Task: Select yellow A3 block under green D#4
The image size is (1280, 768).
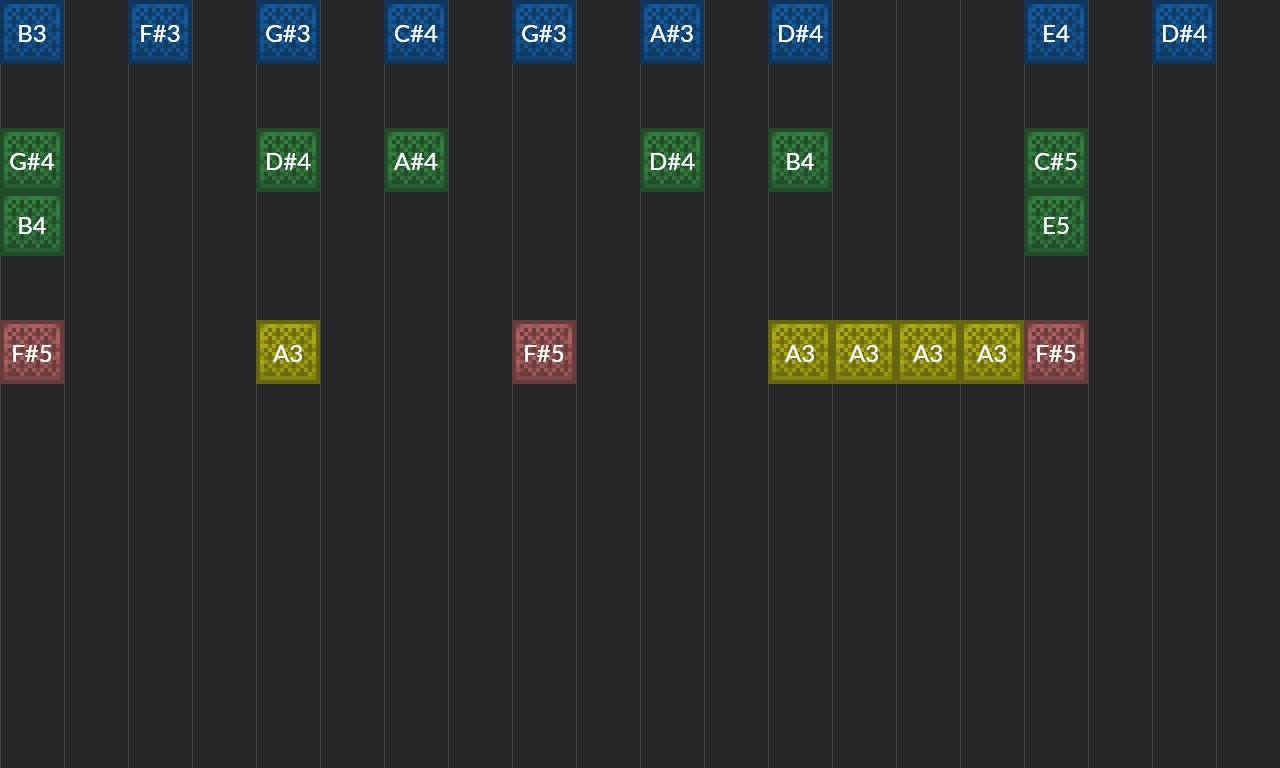Action: click(288, 352)
